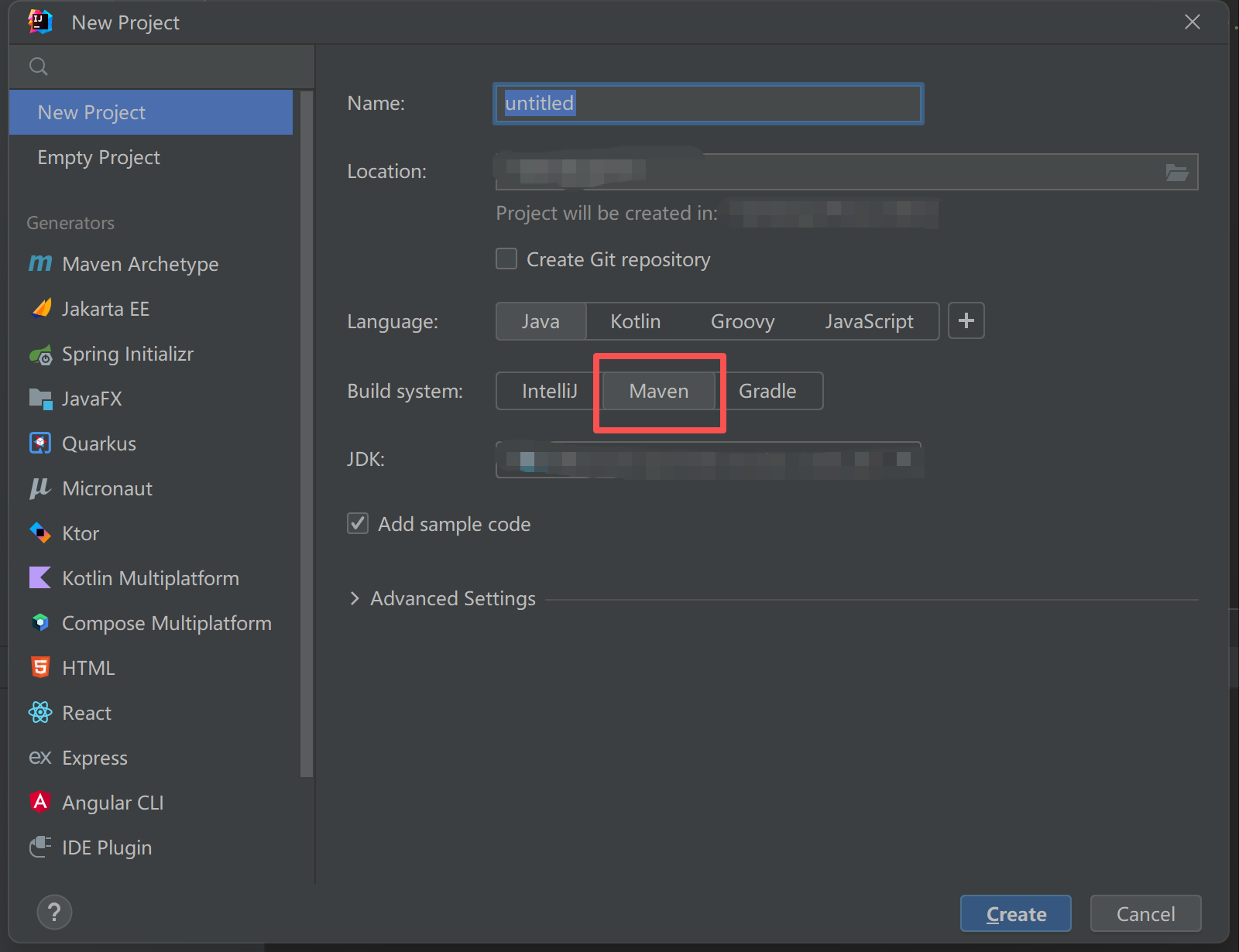1239x952 pixels.
Task: Close the New Project dialog
Action: click(x=1193, y=22)
